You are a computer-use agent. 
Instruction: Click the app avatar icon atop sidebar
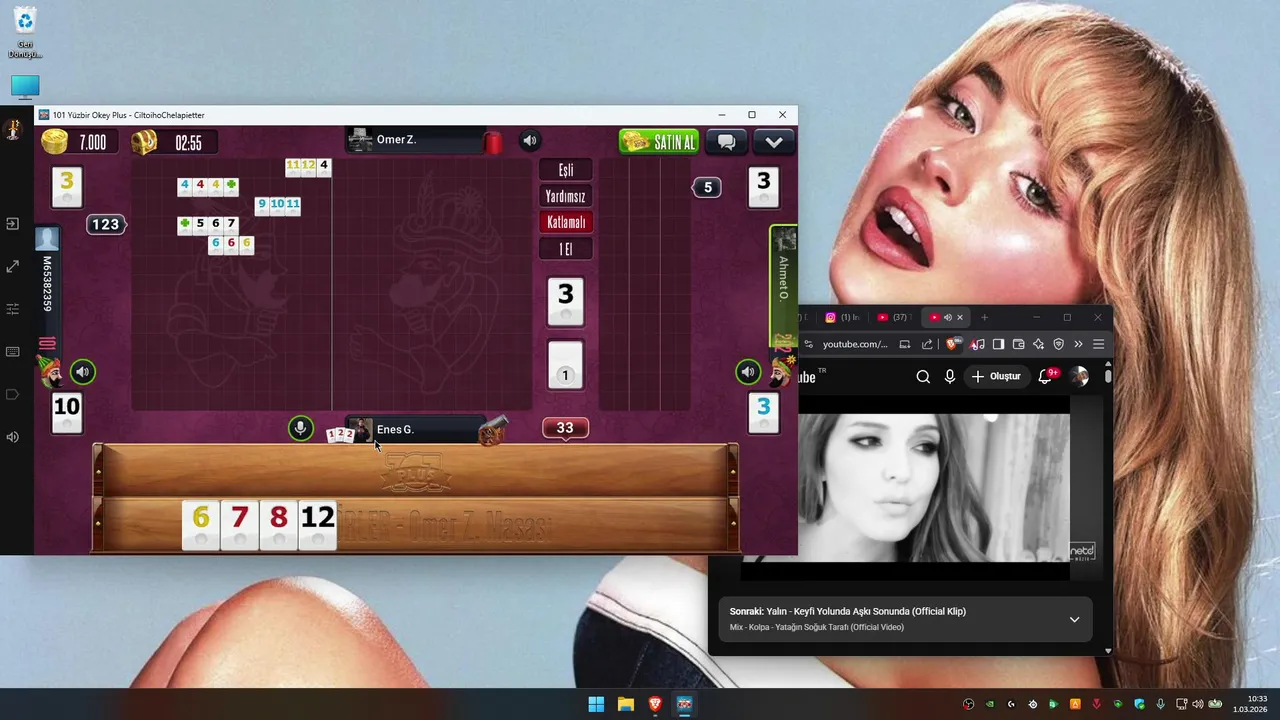pos(13,130)
